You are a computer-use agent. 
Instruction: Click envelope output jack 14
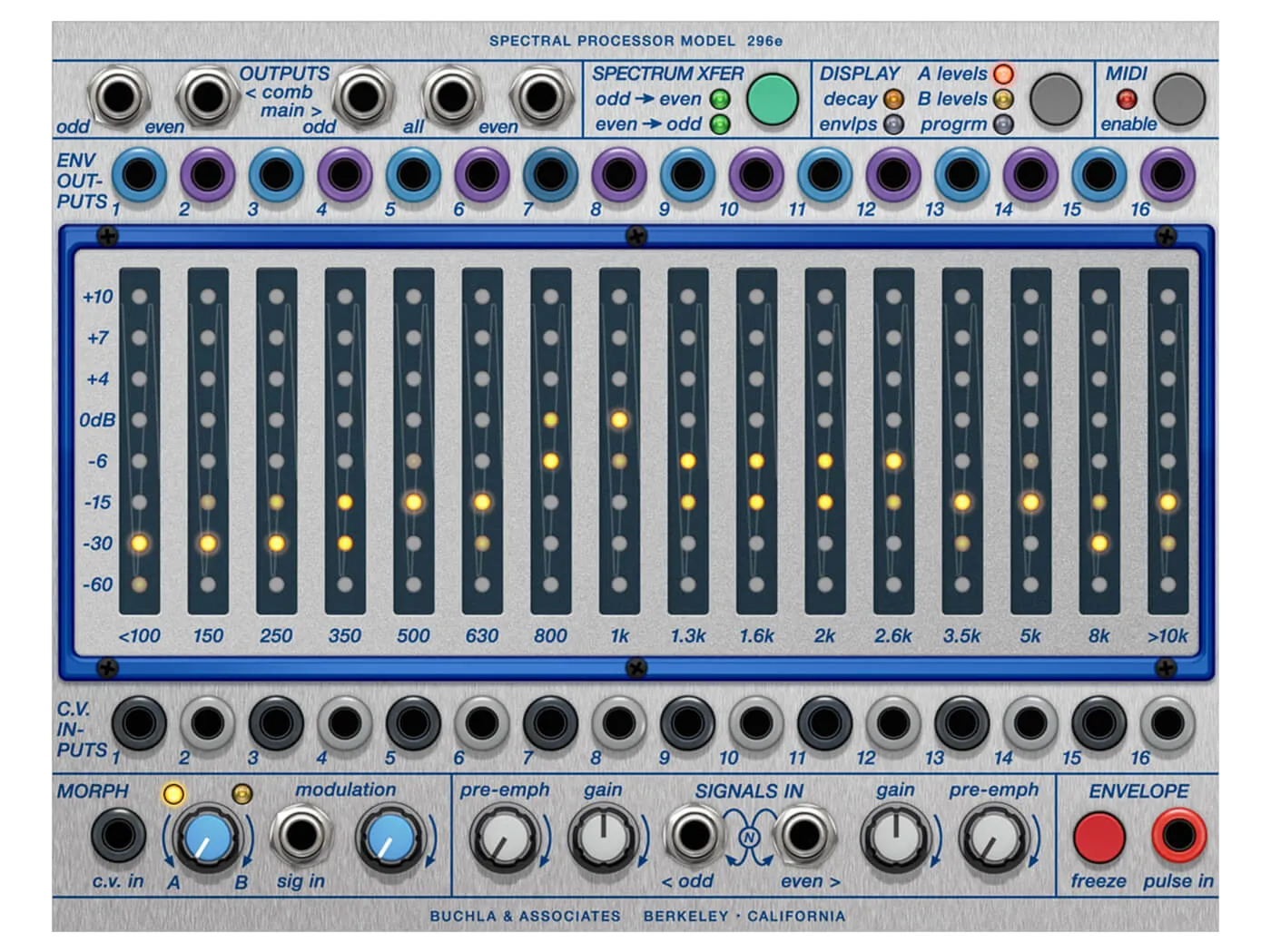1030,174
